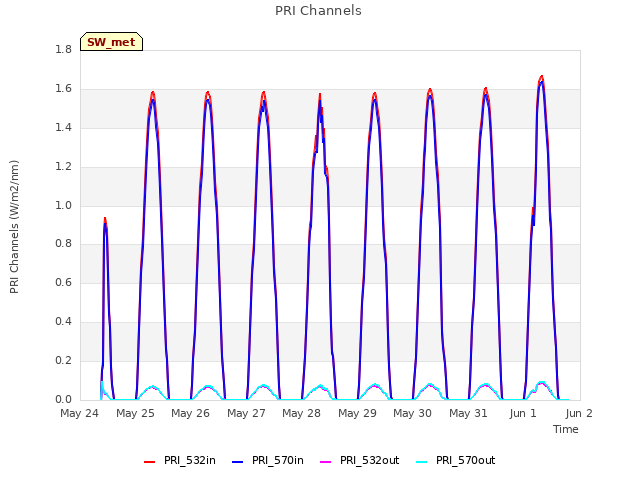Click the May 25 x-axis tick label
This screenshot has width=640, height=480.
point(136,413)
